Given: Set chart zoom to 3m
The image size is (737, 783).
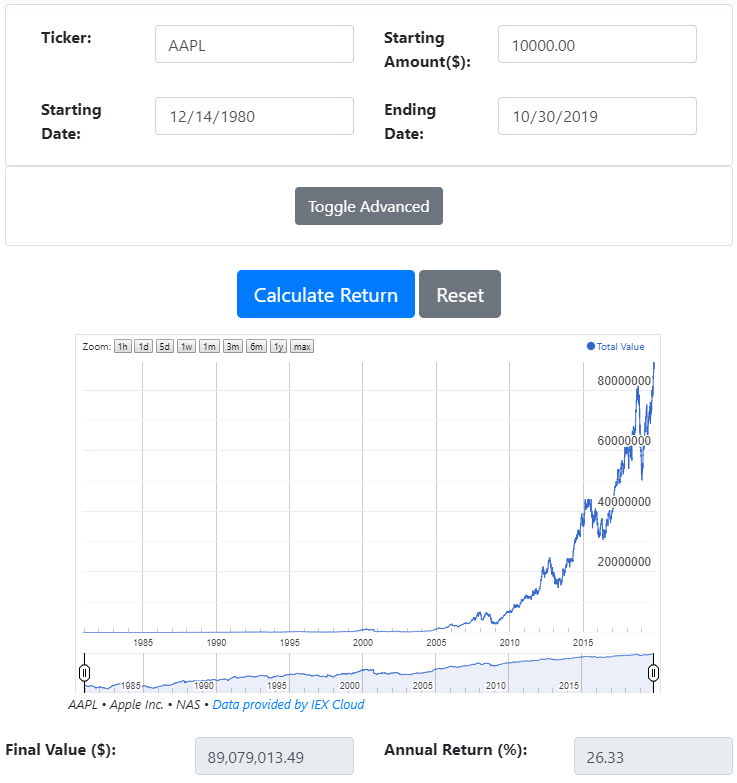Looking at the screenshot, I should click(x=233, y=347).
